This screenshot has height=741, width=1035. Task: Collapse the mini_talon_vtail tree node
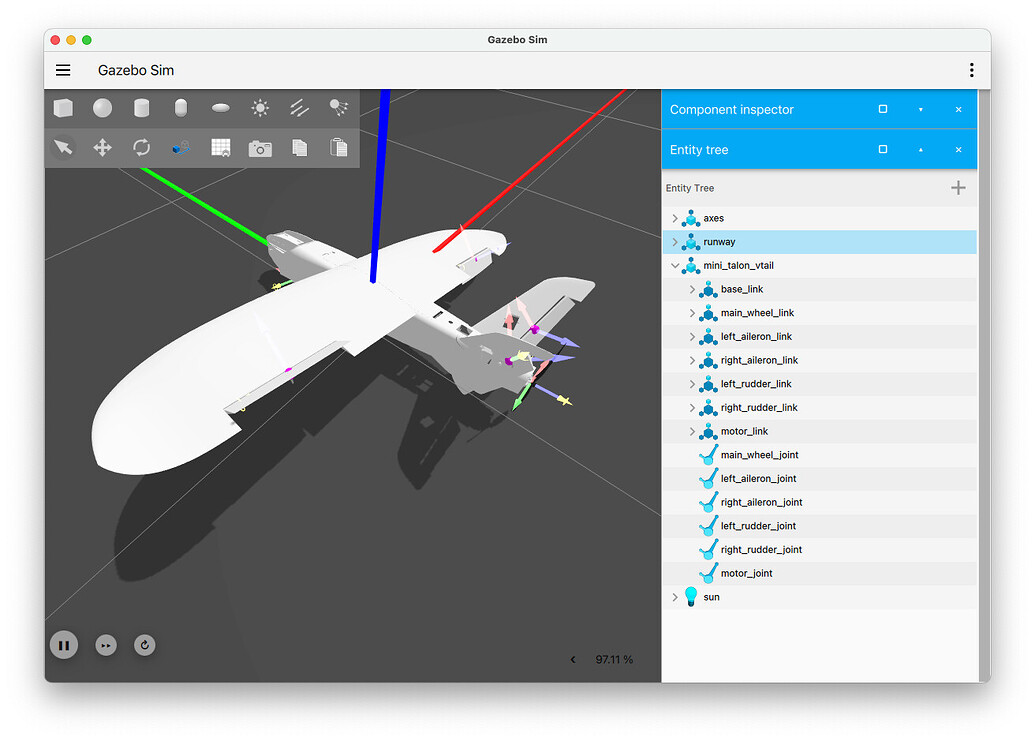point(675,266)
